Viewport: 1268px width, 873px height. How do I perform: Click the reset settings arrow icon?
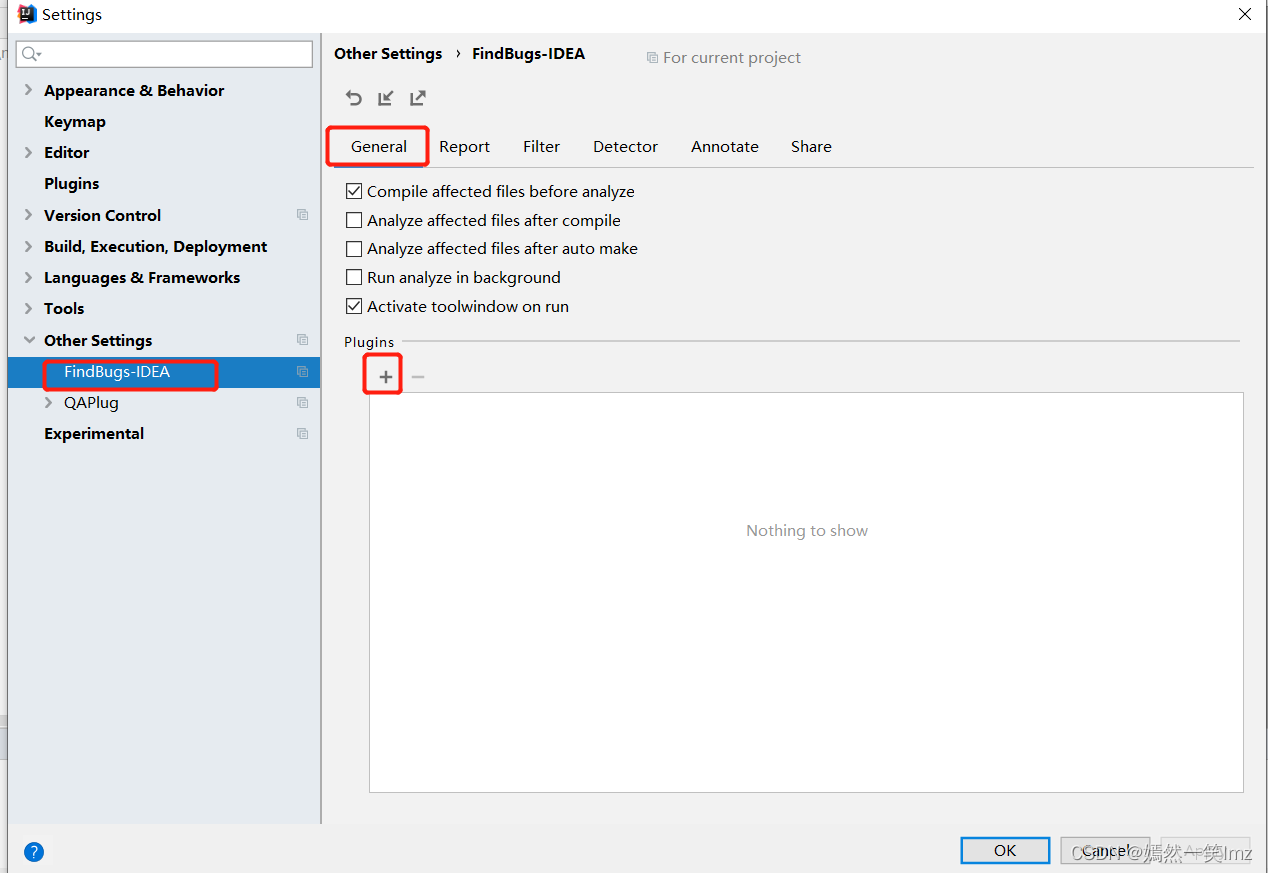[x=354, y=97]
